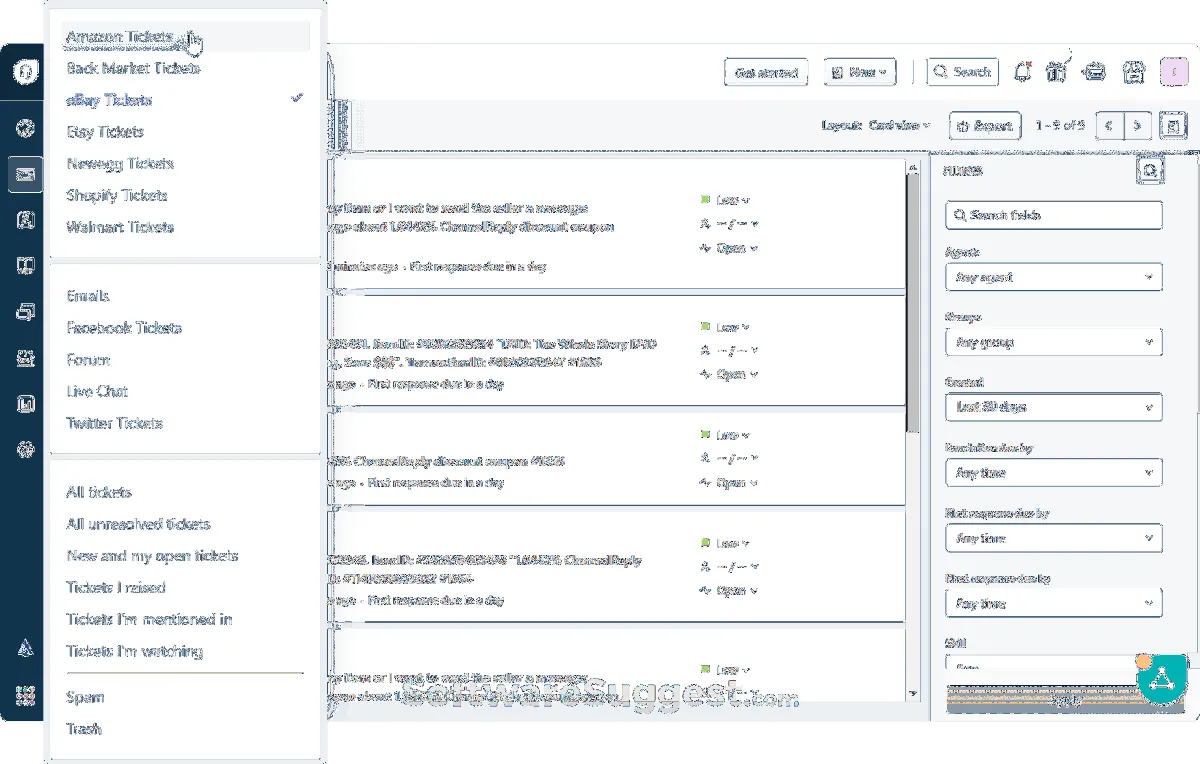Select Amazon Tickets view

coord(185,37)
